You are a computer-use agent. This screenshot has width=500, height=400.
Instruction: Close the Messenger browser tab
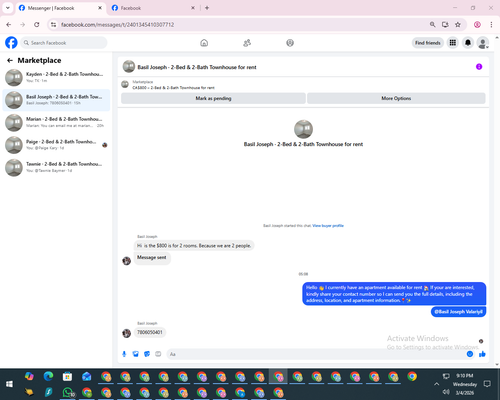[100, 8]
